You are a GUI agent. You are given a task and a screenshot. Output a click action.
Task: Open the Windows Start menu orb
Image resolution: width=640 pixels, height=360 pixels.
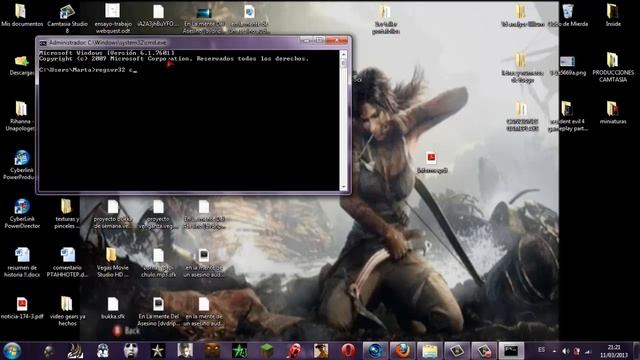click(x=12, y=351)
